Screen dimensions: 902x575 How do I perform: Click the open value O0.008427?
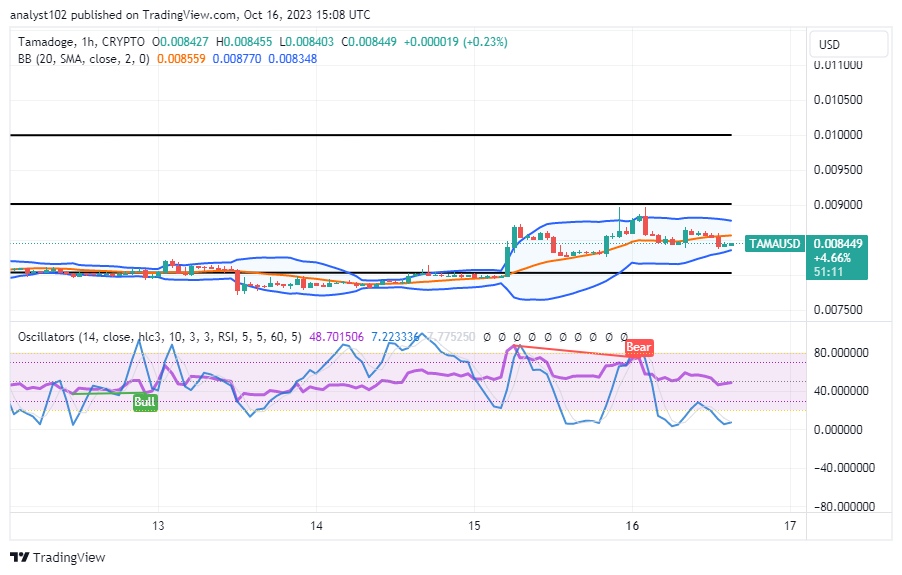tap(180, 42)
